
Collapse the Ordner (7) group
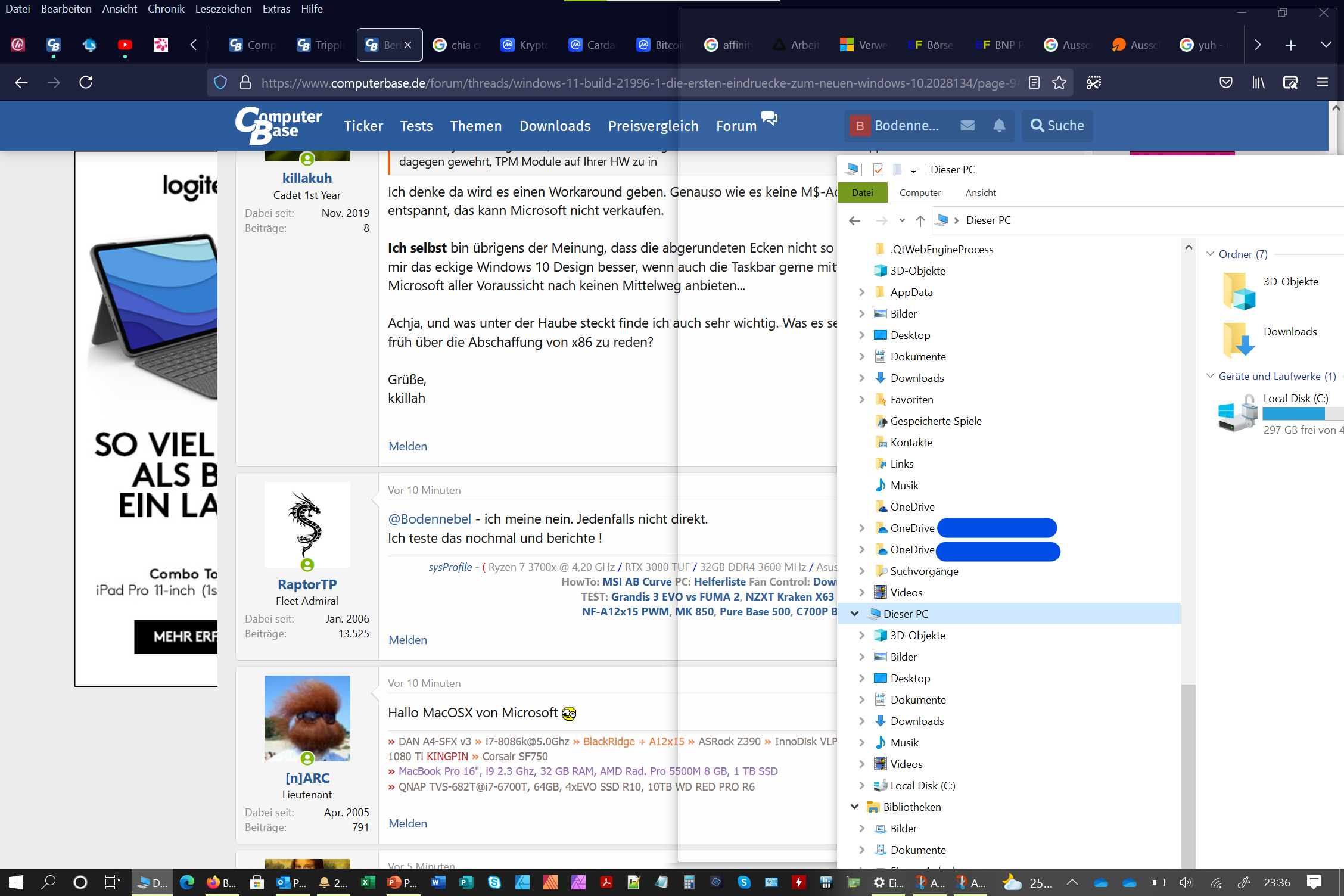pos(1210,254)
